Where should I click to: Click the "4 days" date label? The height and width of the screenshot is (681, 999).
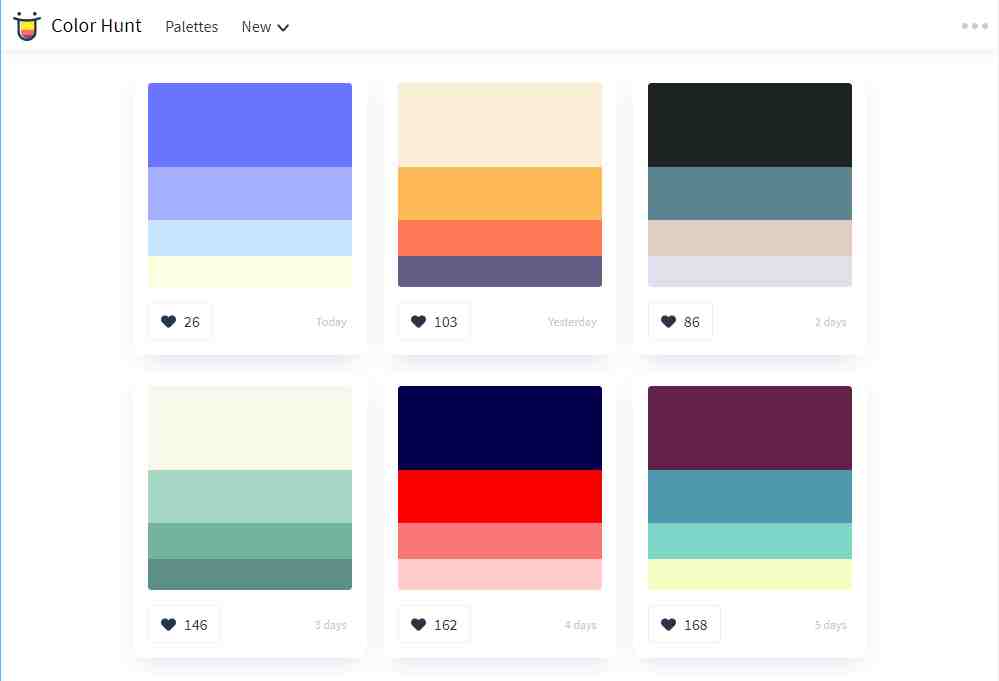[580, 625]
